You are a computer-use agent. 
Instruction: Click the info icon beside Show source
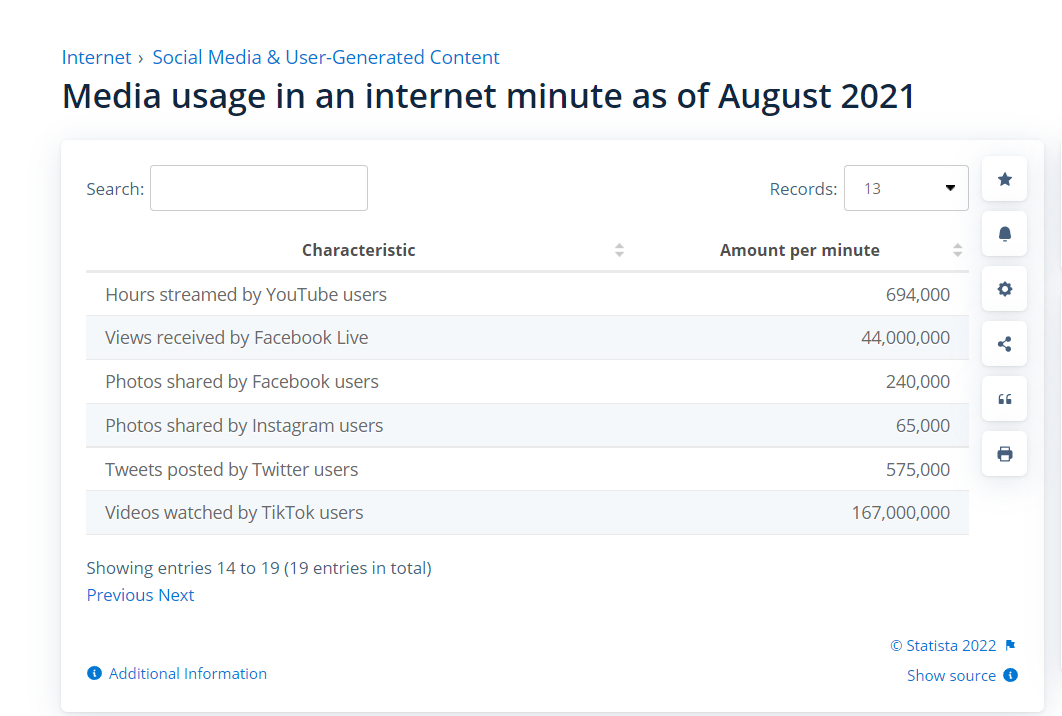pos(1010,675)
